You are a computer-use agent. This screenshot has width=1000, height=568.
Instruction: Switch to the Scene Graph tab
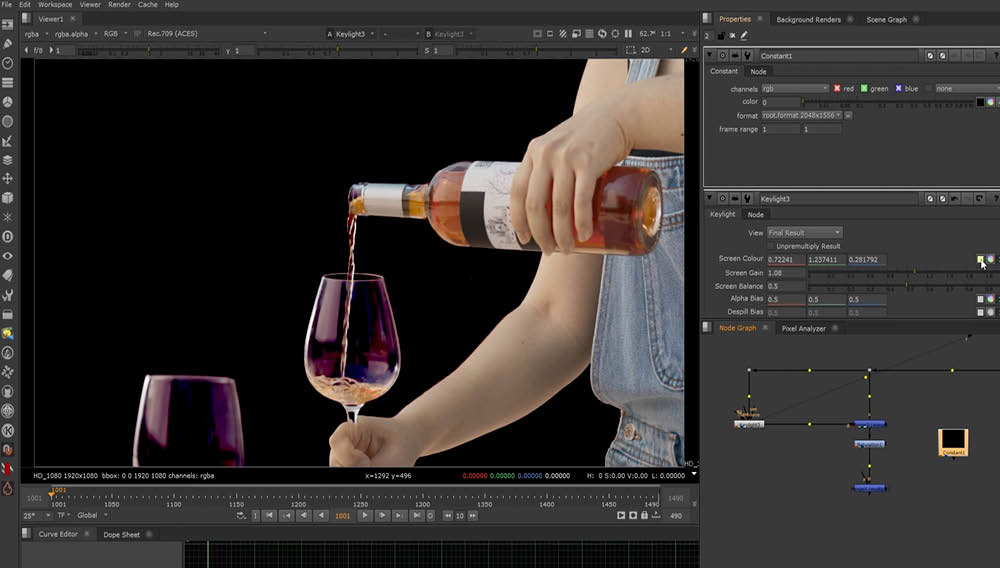tap(886, 19)
